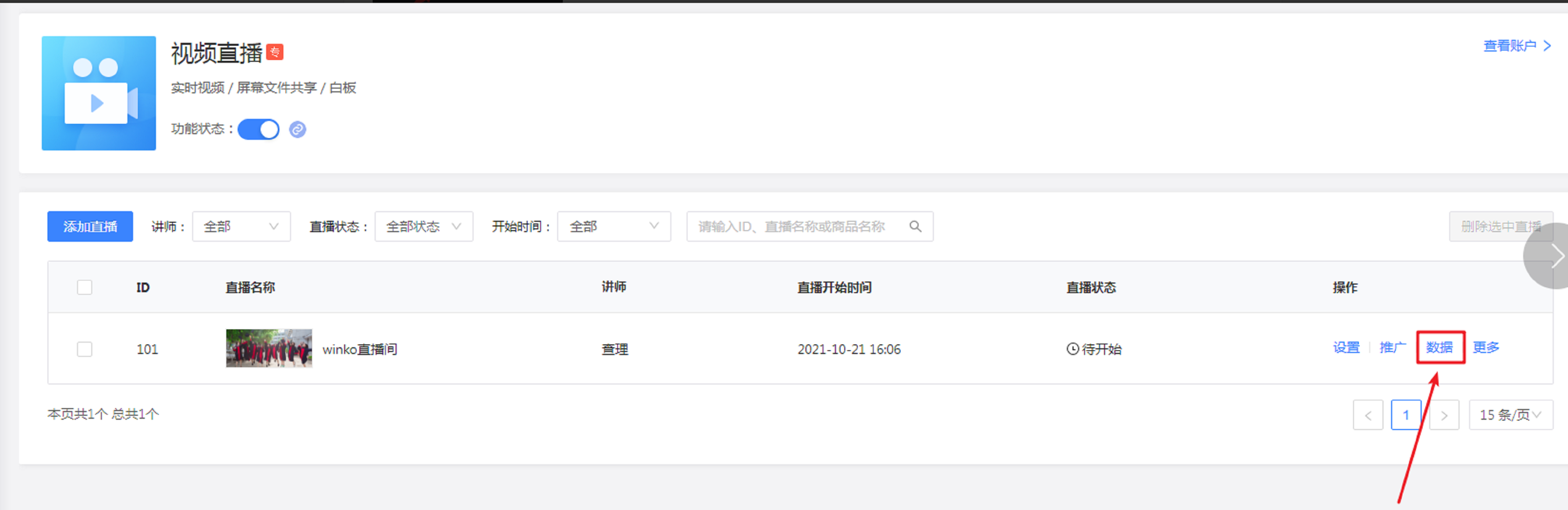Click the winko直播间 thumbnail image
This screenshot has width=1568, height=510.
269,349
